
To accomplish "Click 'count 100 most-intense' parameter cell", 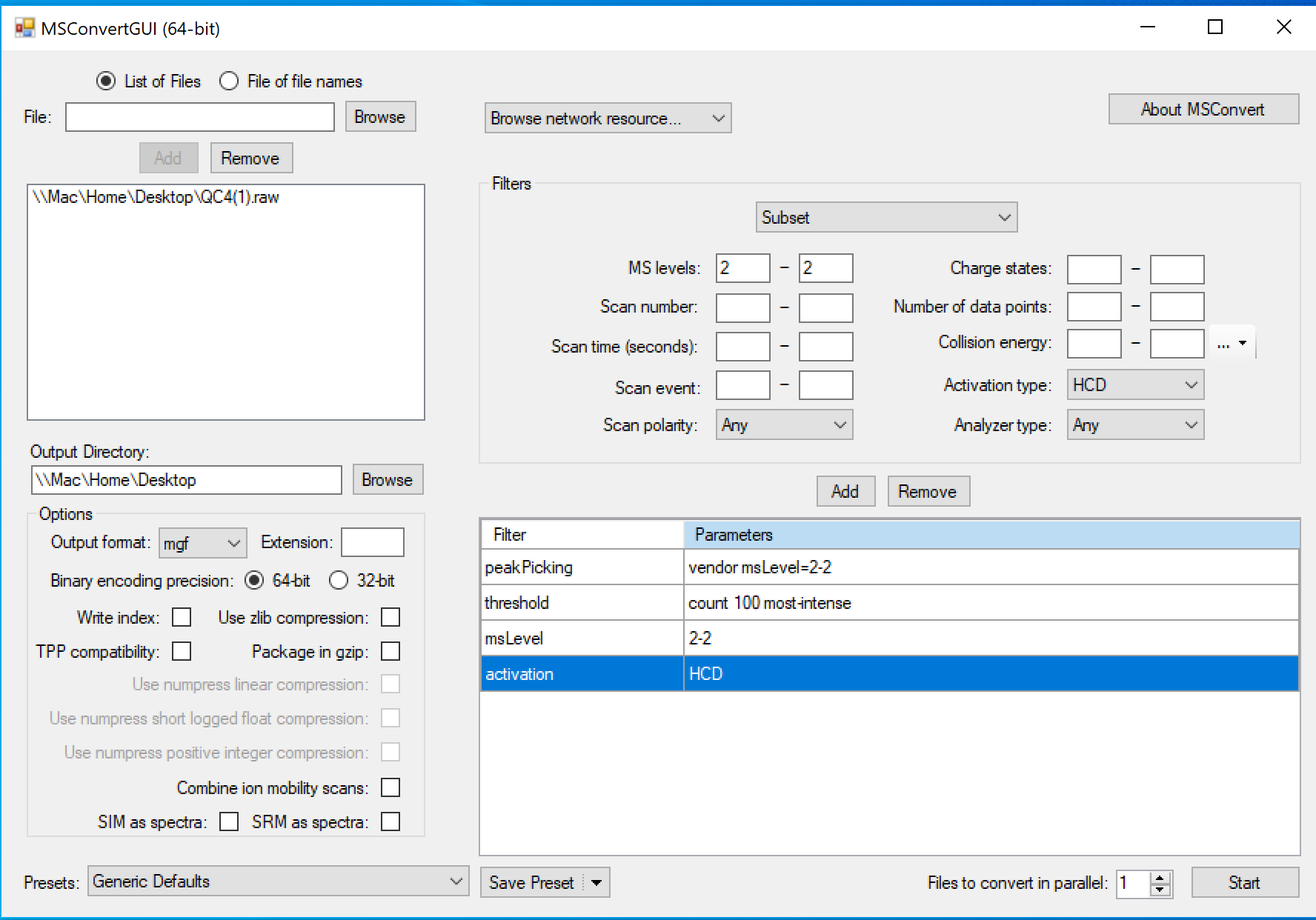I will click(x=991, y=603).
